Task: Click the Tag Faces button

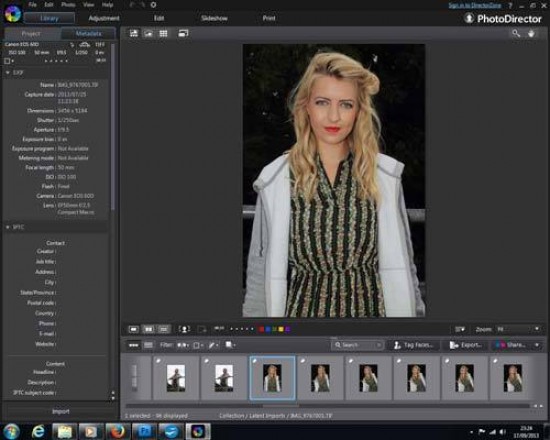Action: [414, 345]
